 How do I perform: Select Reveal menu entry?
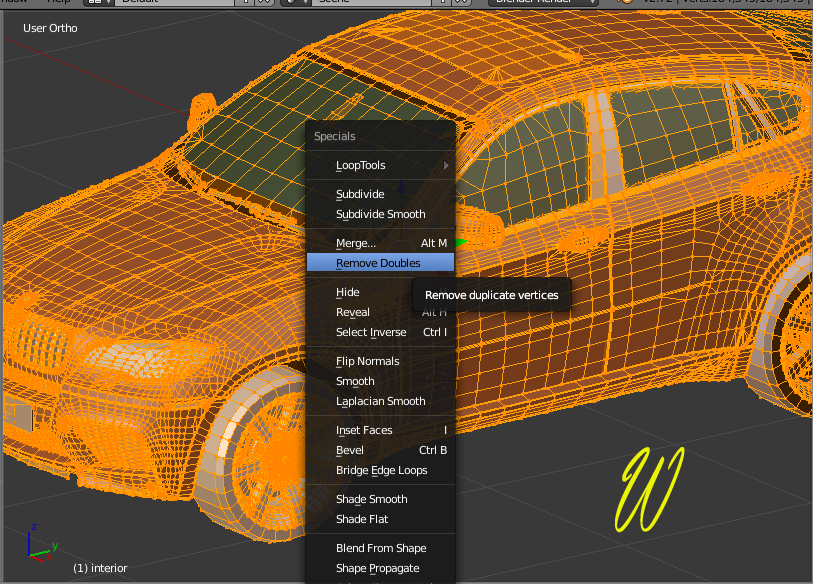[380, 312]
